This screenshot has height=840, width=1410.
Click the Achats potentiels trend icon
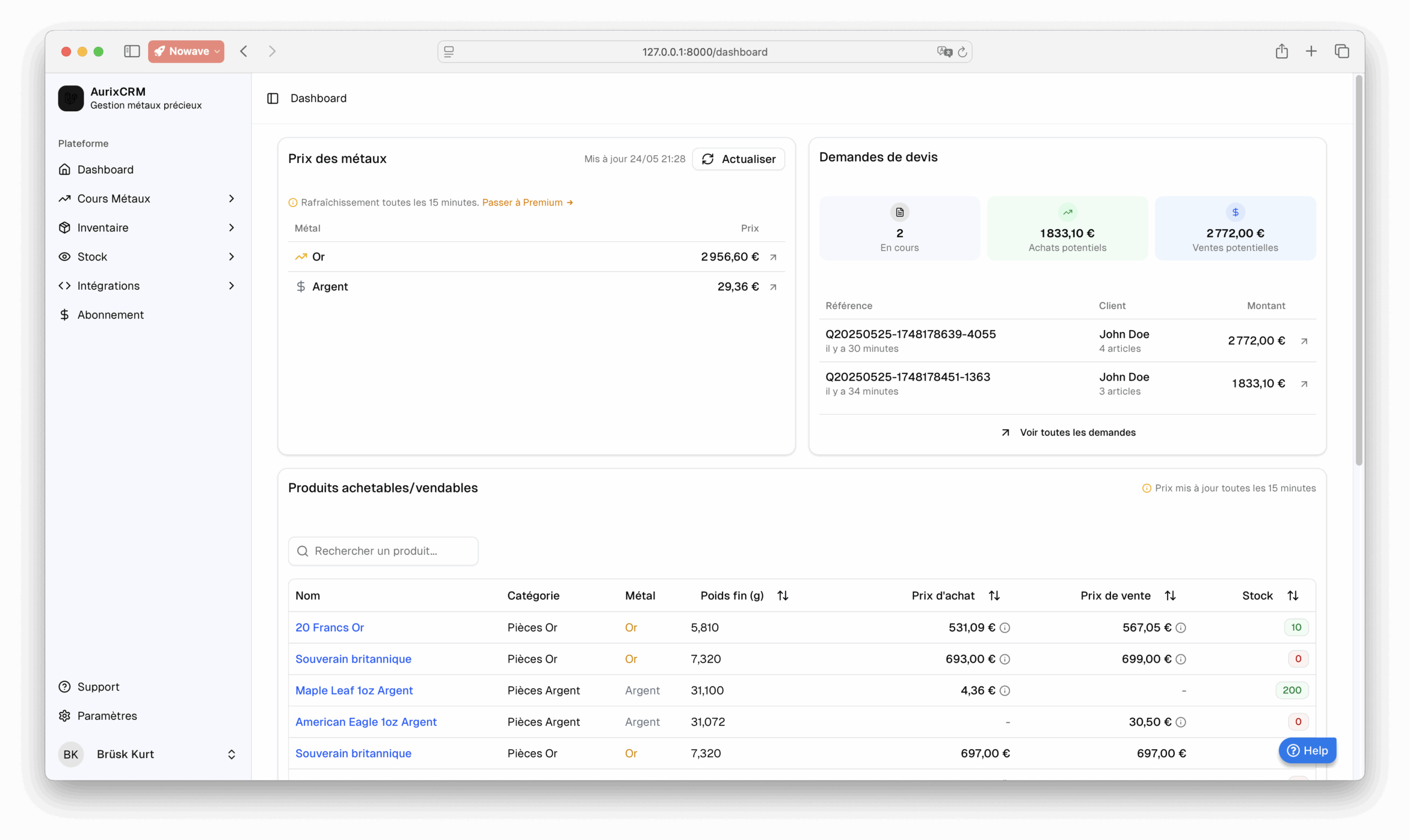[x=1067, y=212]
